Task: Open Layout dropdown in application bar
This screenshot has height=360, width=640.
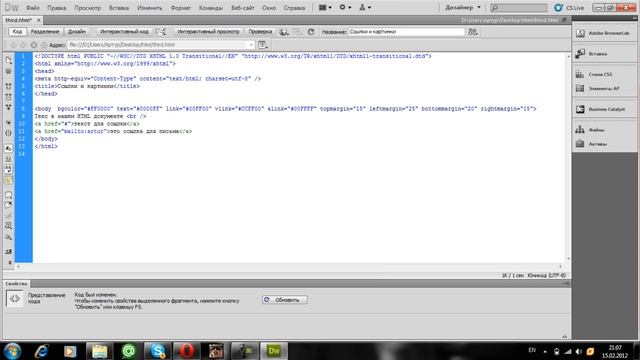Action: [325, 7]
